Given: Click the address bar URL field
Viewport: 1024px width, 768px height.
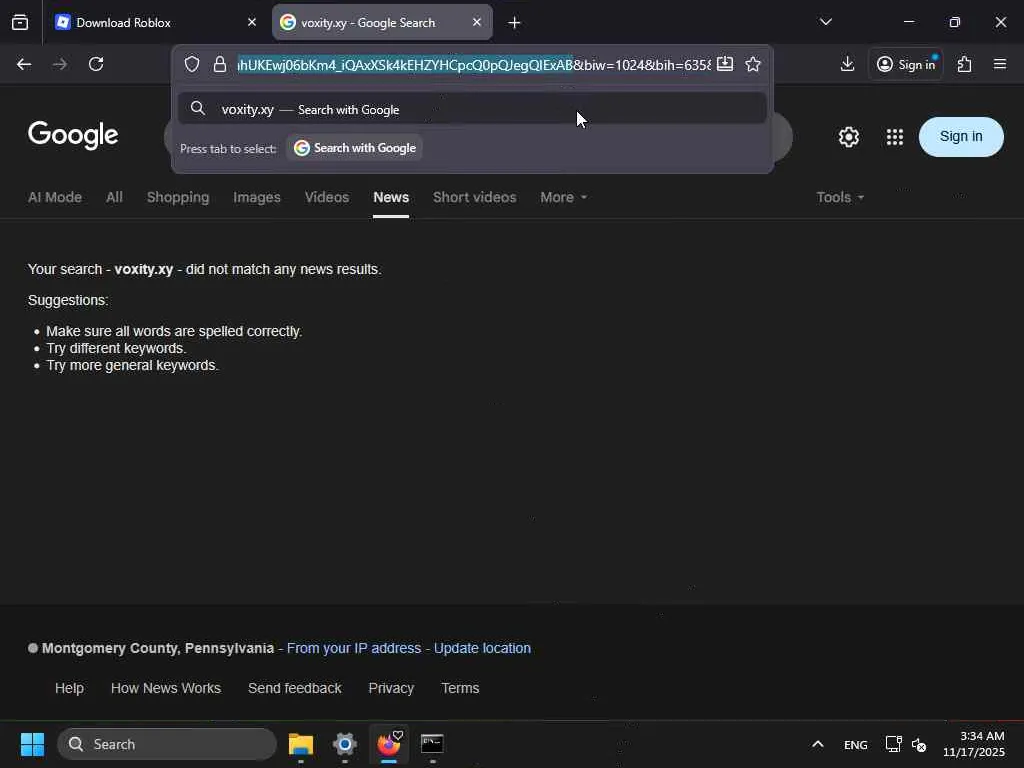Looking at the screenshot, I should click(x=473, y=65).
